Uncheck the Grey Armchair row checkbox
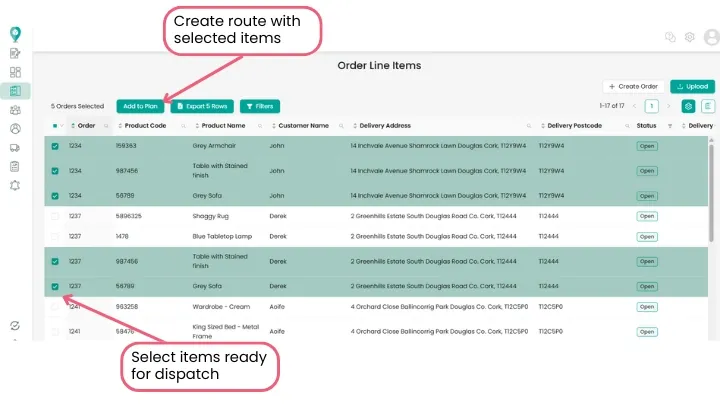720x405 pixels. 55,146
